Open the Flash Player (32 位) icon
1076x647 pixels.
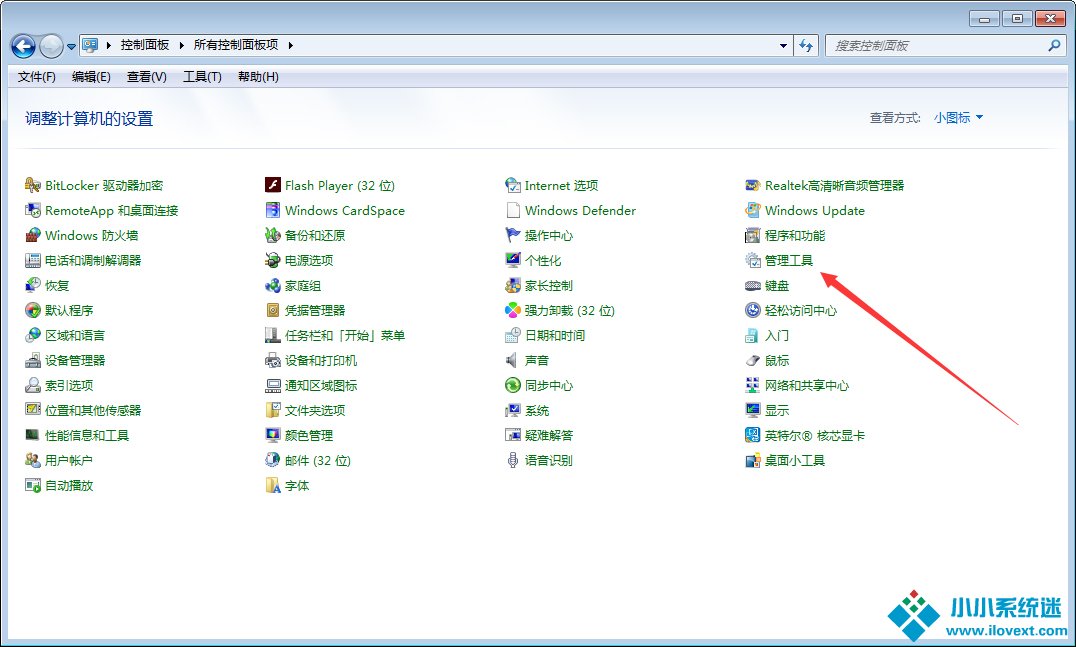(272, 185)
